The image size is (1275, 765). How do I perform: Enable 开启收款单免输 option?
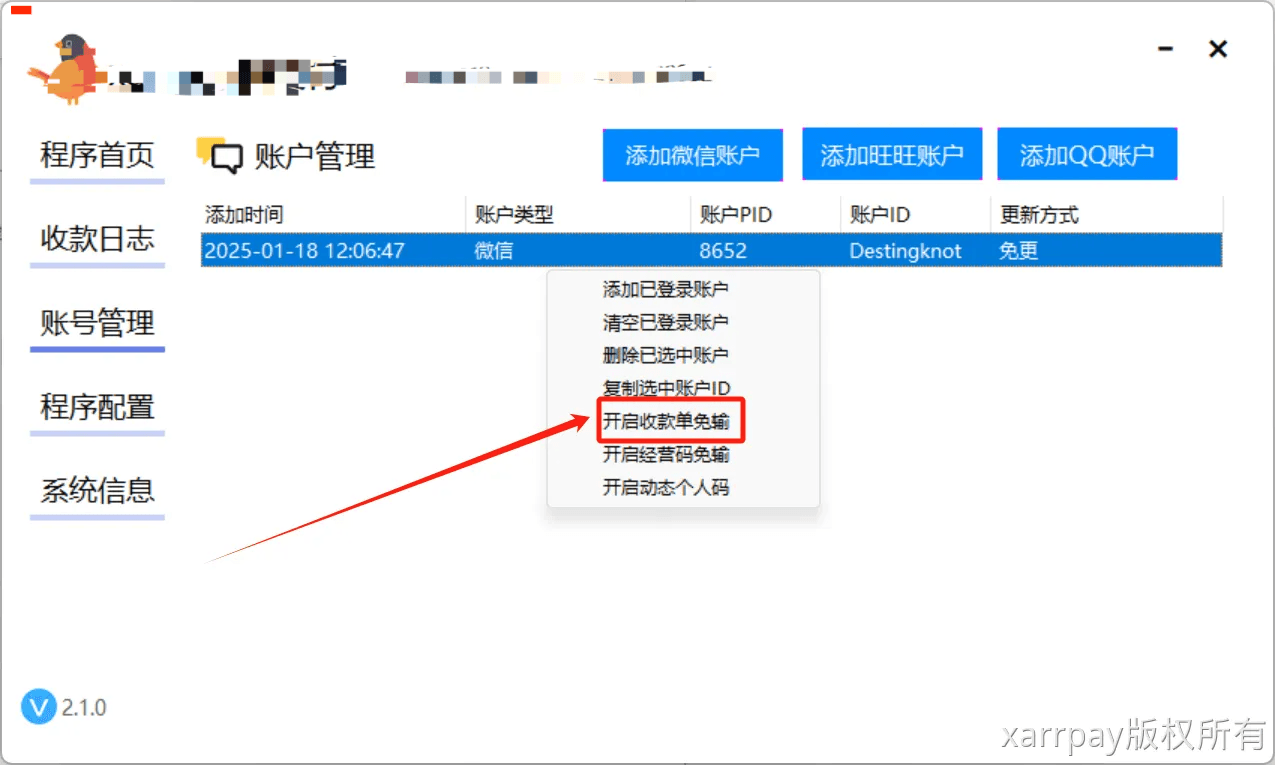click(666, 422)
